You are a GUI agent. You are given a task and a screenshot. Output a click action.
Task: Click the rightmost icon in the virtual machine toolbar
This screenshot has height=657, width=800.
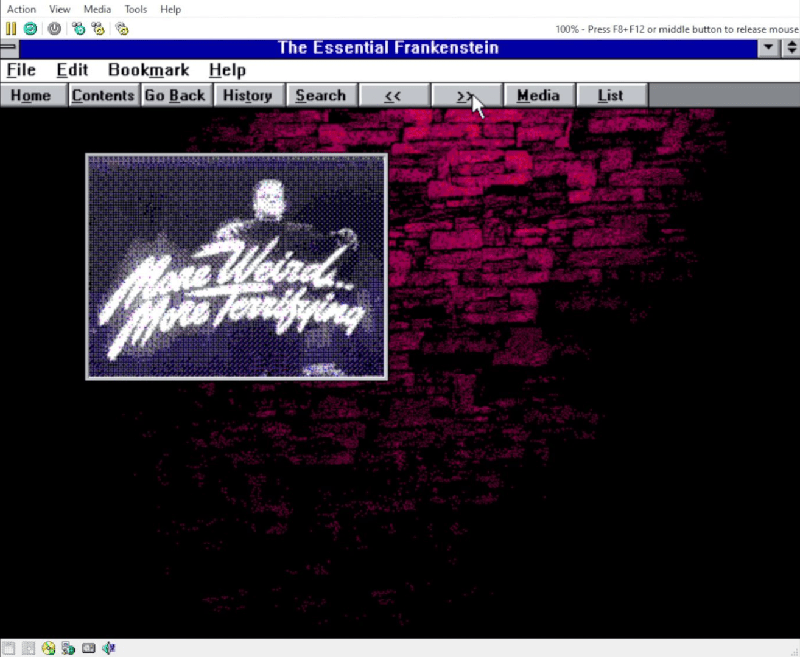click(x=122, y=29)
